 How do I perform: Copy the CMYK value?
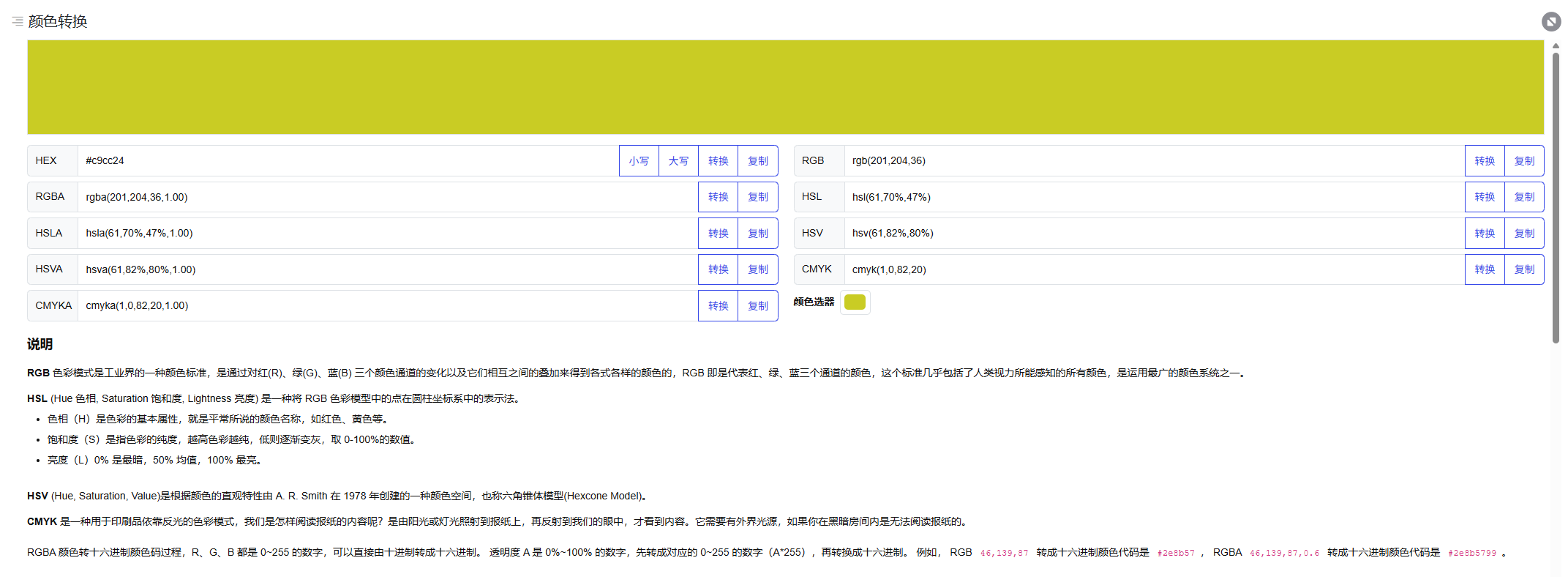tap(1524, 269)
